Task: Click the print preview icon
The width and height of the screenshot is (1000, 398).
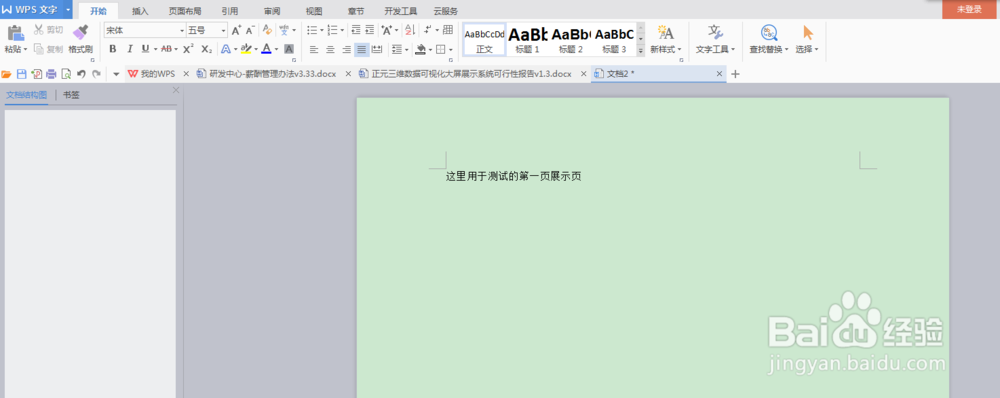Action: coord(66,74)
